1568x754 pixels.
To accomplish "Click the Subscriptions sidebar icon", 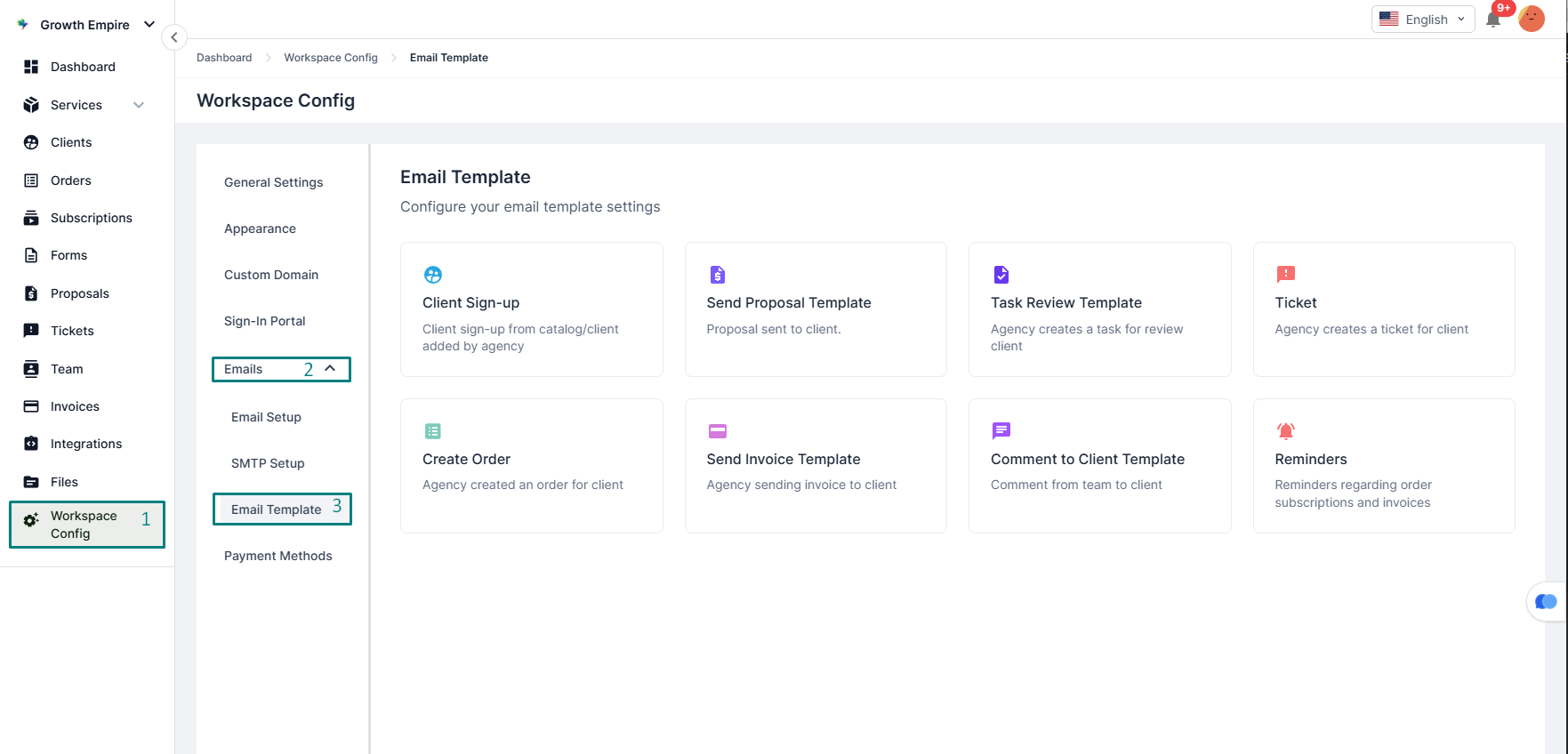I will pyautogui.click(x=31, y=218).
